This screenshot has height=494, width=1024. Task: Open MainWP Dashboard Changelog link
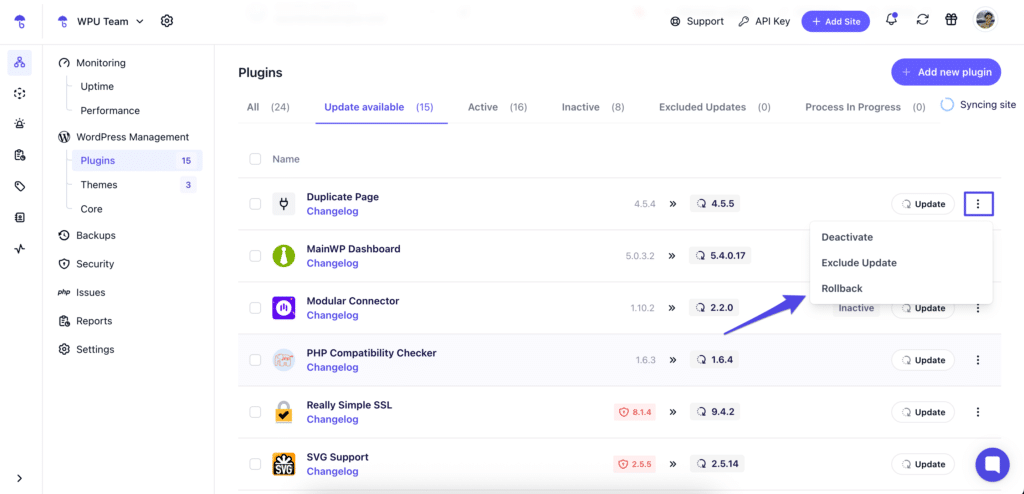coord(332,263)
